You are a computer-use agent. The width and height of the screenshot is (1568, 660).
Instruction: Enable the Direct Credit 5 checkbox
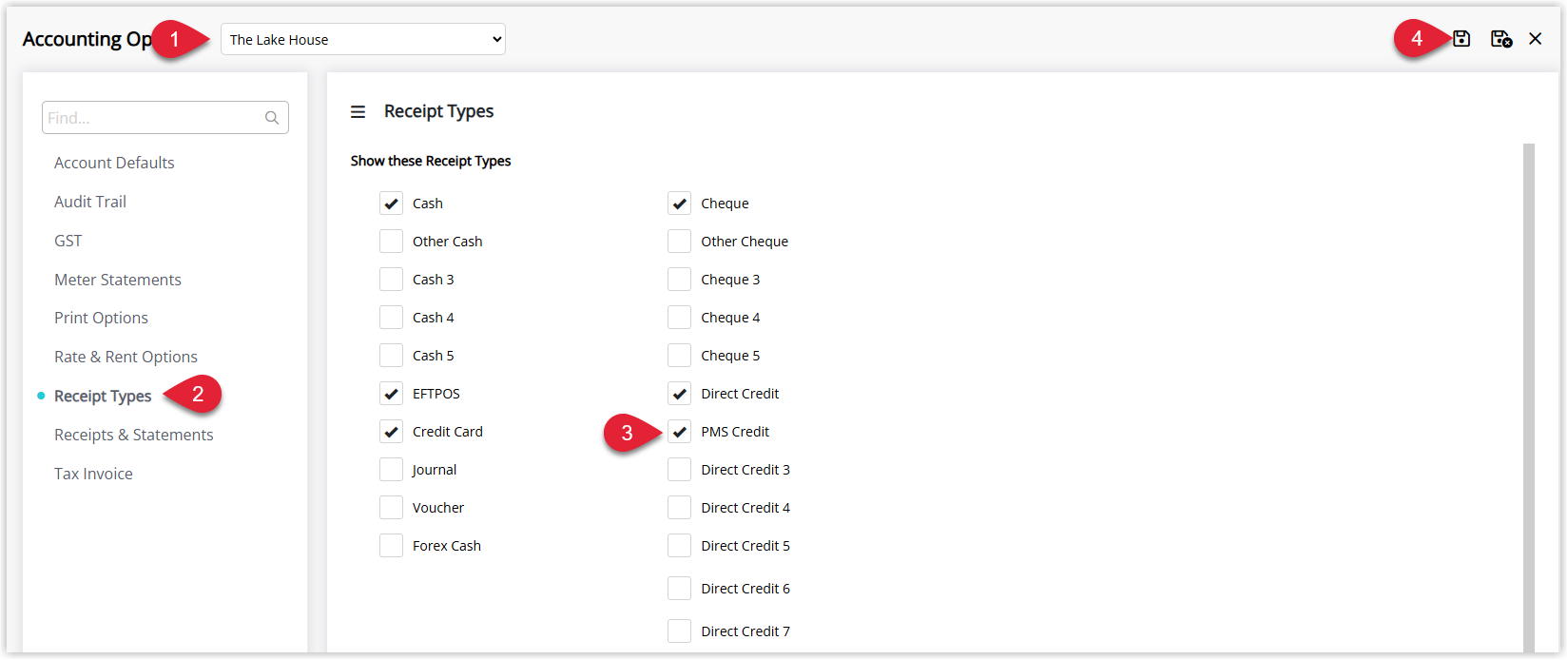(679, 546)
